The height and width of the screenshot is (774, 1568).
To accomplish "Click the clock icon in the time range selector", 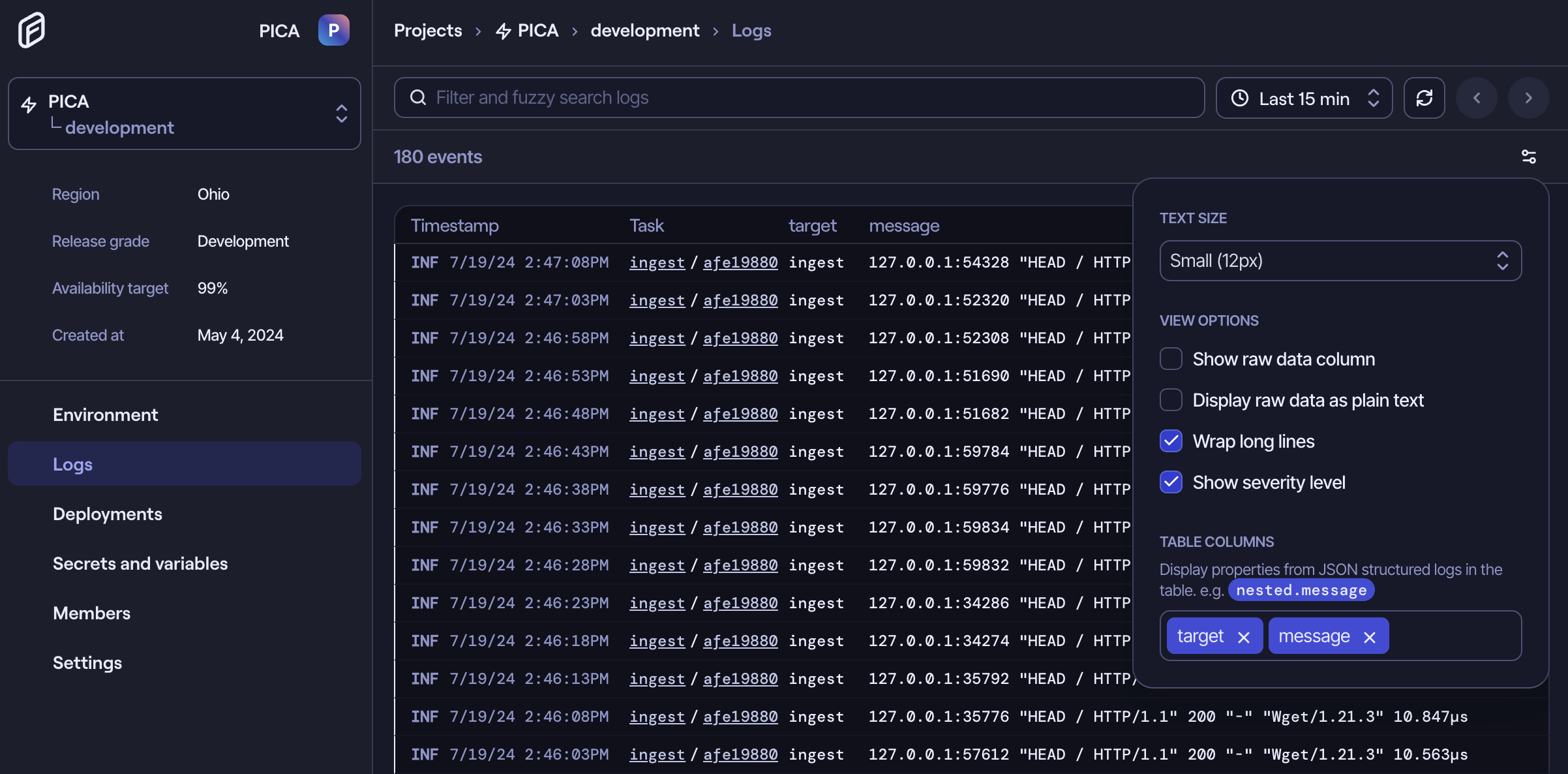I will click(x=1241, y=97).
